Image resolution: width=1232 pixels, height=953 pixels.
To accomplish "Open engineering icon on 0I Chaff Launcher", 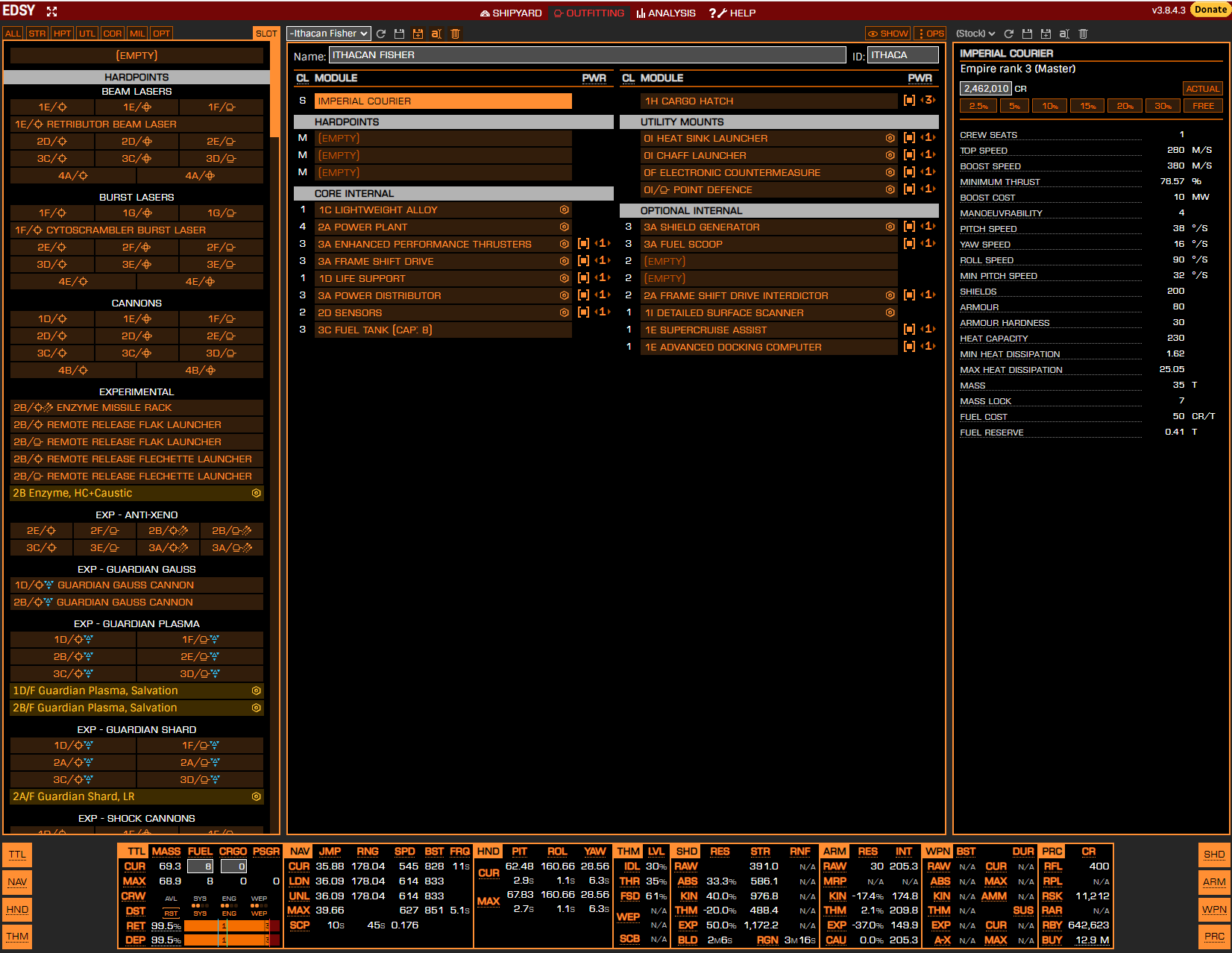I will [890, 156].
